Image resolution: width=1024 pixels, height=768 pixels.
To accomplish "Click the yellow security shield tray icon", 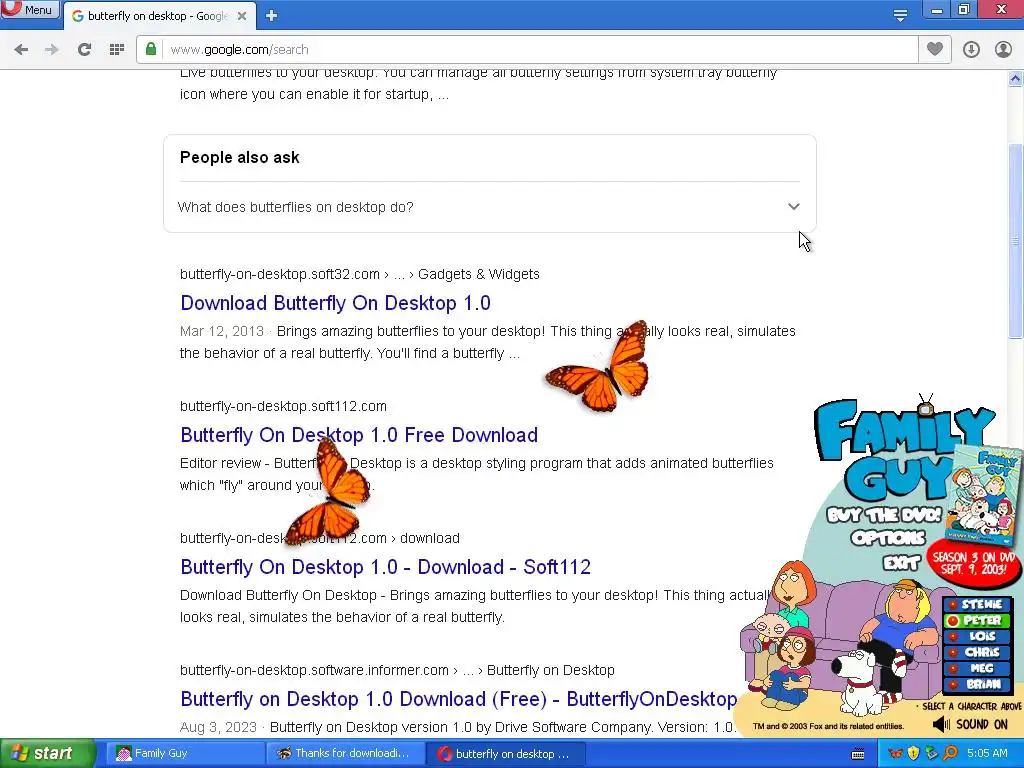I will [914, 754].
